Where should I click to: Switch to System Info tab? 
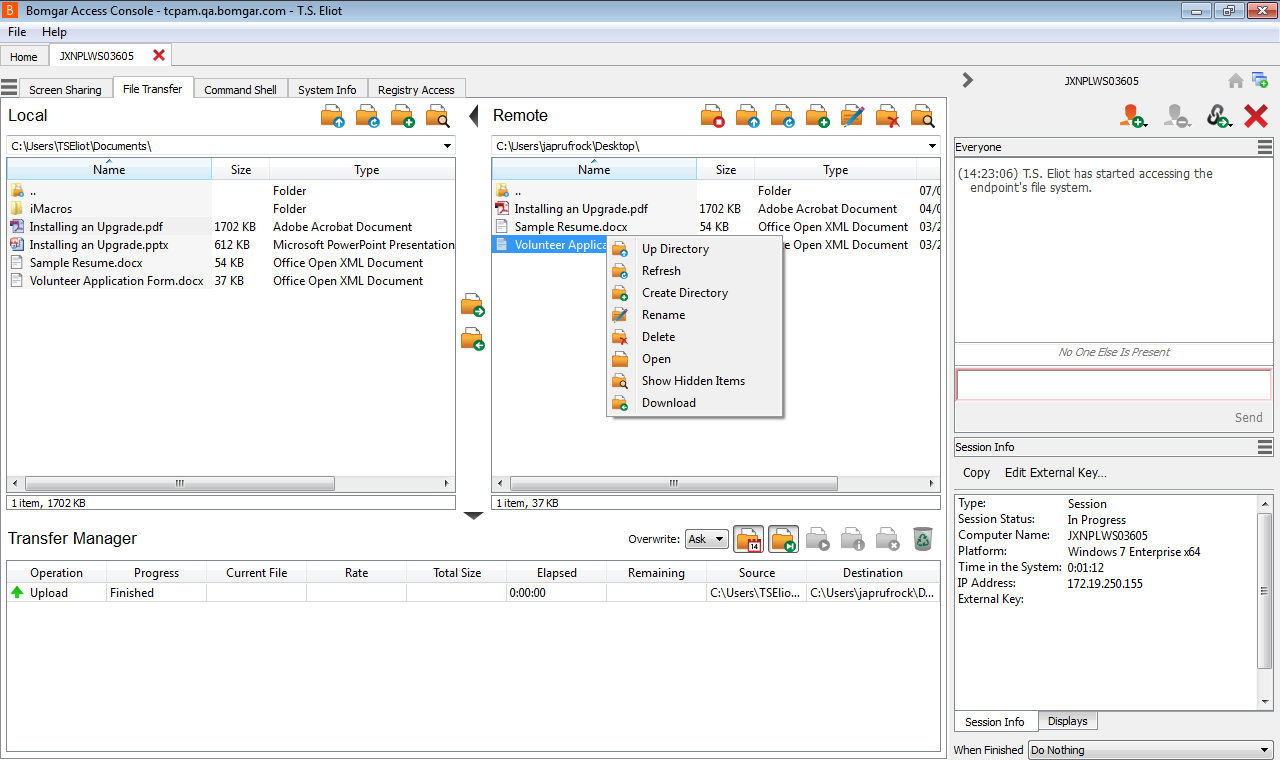[x=327, y=89]
